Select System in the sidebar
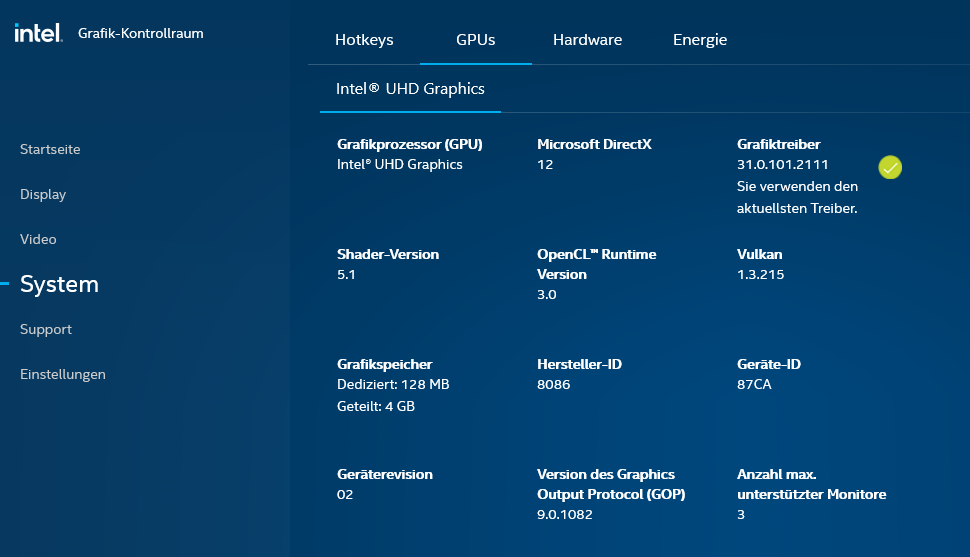The width and height of the screenshot is (970, 557). point(59,284)
